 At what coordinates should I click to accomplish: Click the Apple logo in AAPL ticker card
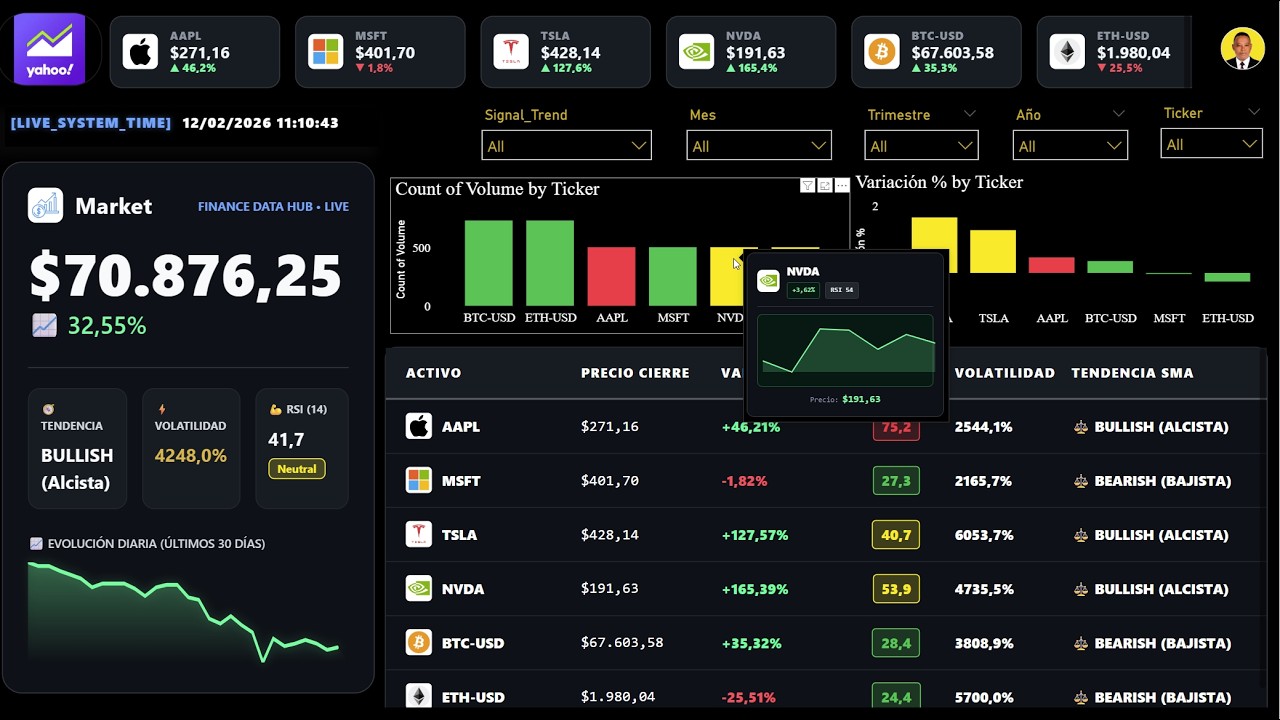pyautogui.click(x=140, y=52)
